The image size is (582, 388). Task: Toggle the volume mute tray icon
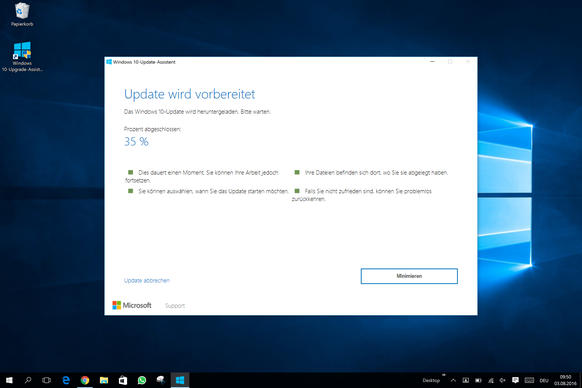[x=503, y=380]
